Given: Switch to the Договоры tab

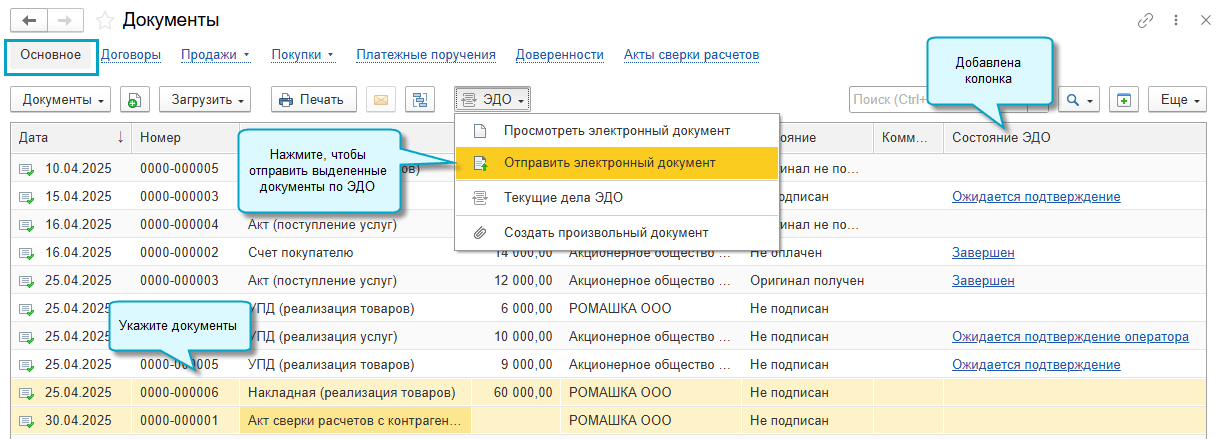Looking at the screenshot, I should 131,55.
